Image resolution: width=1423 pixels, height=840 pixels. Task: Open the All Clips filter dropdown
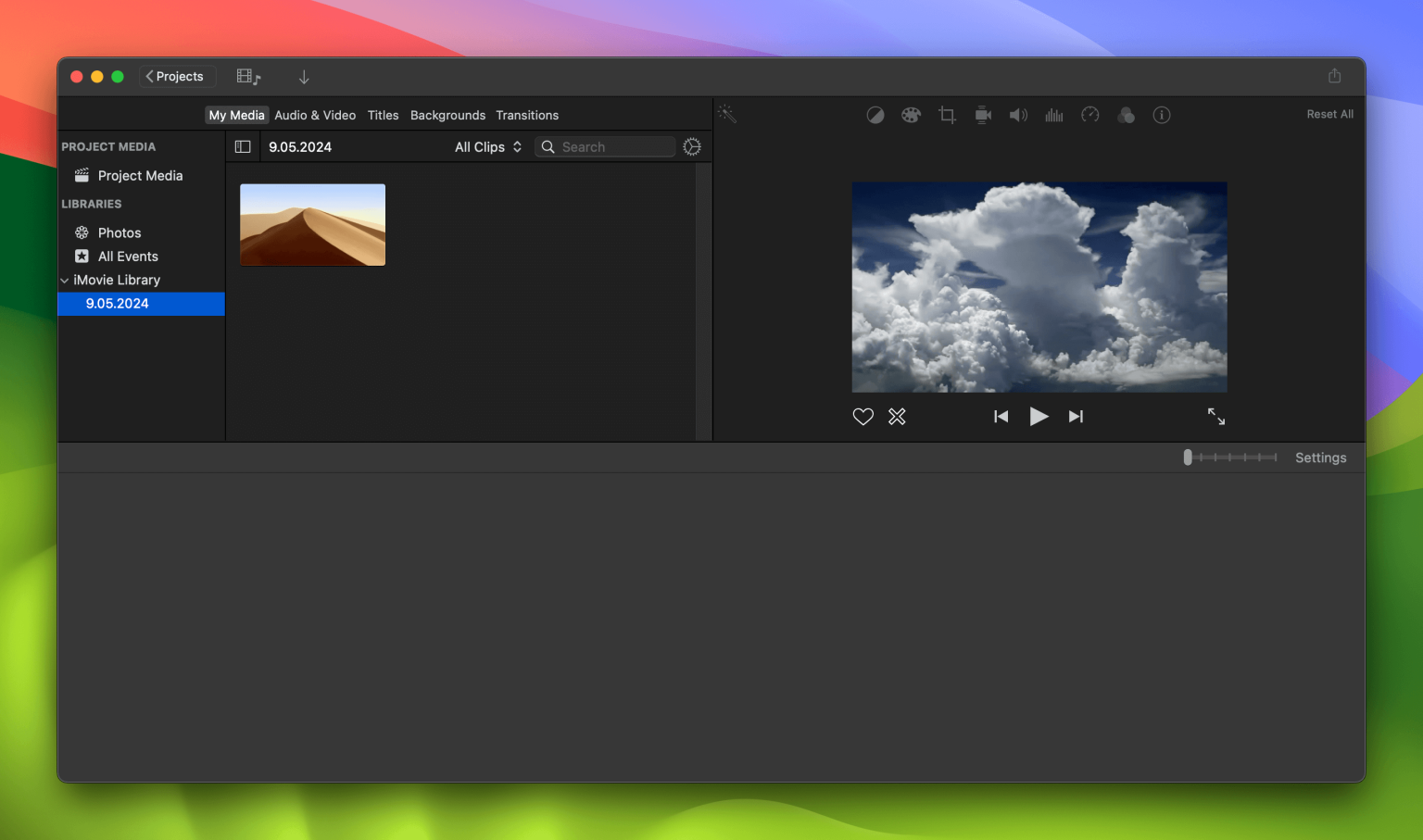487,146
